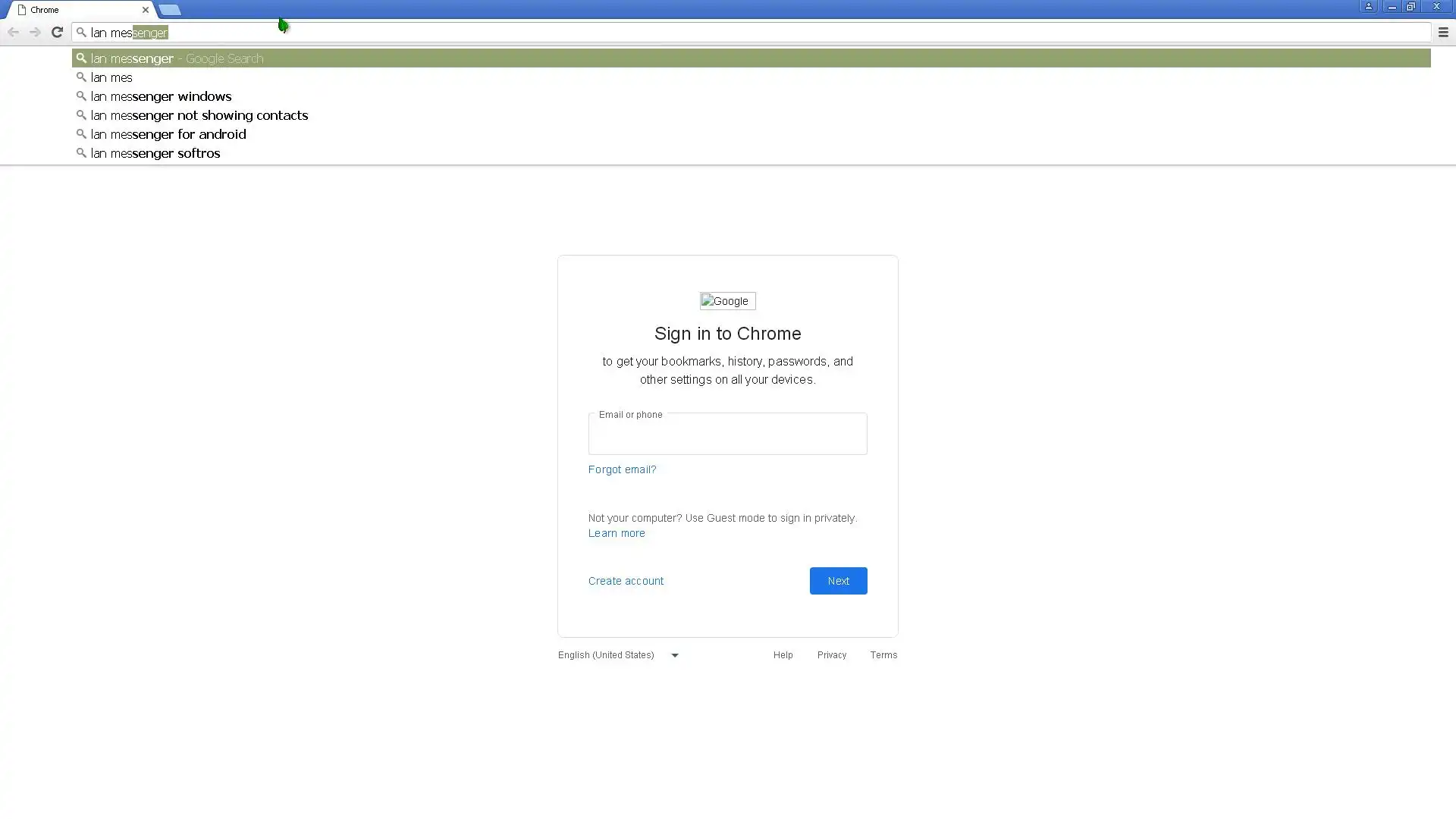Click the Email or phone field

(x=727, y=436)
